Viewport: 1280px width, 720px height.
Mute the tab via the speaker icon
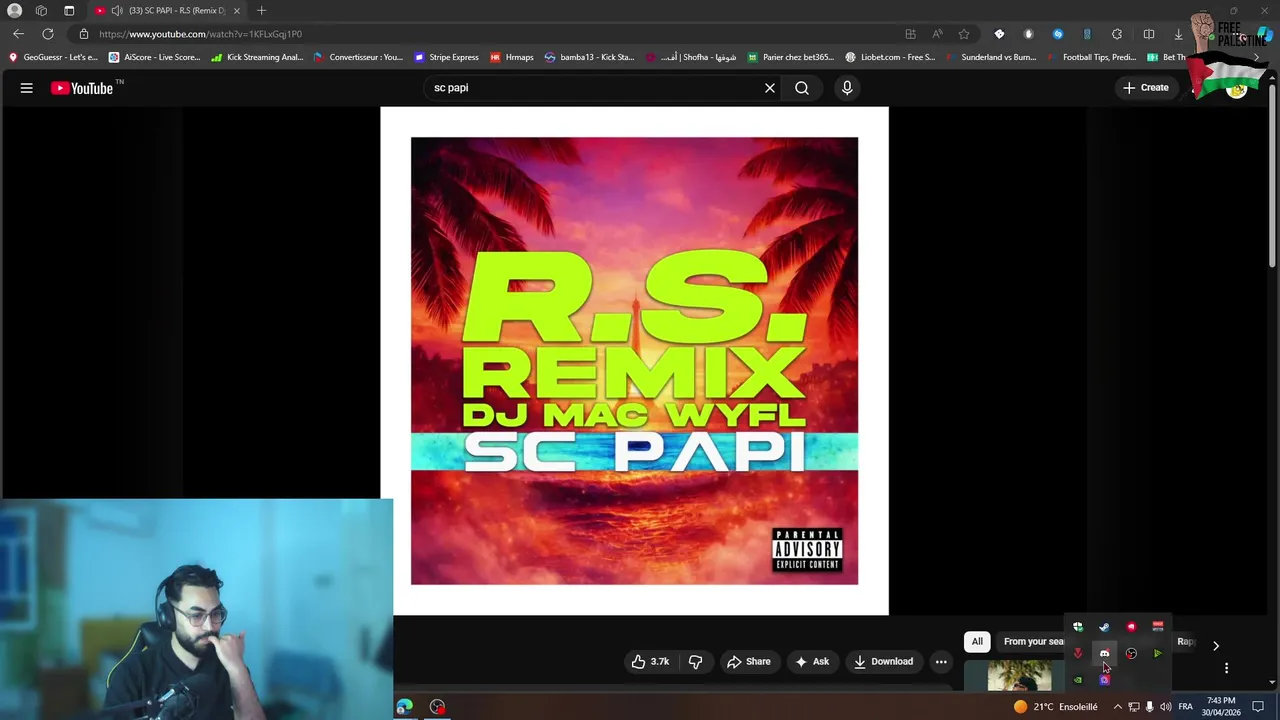tap(117, 11)
